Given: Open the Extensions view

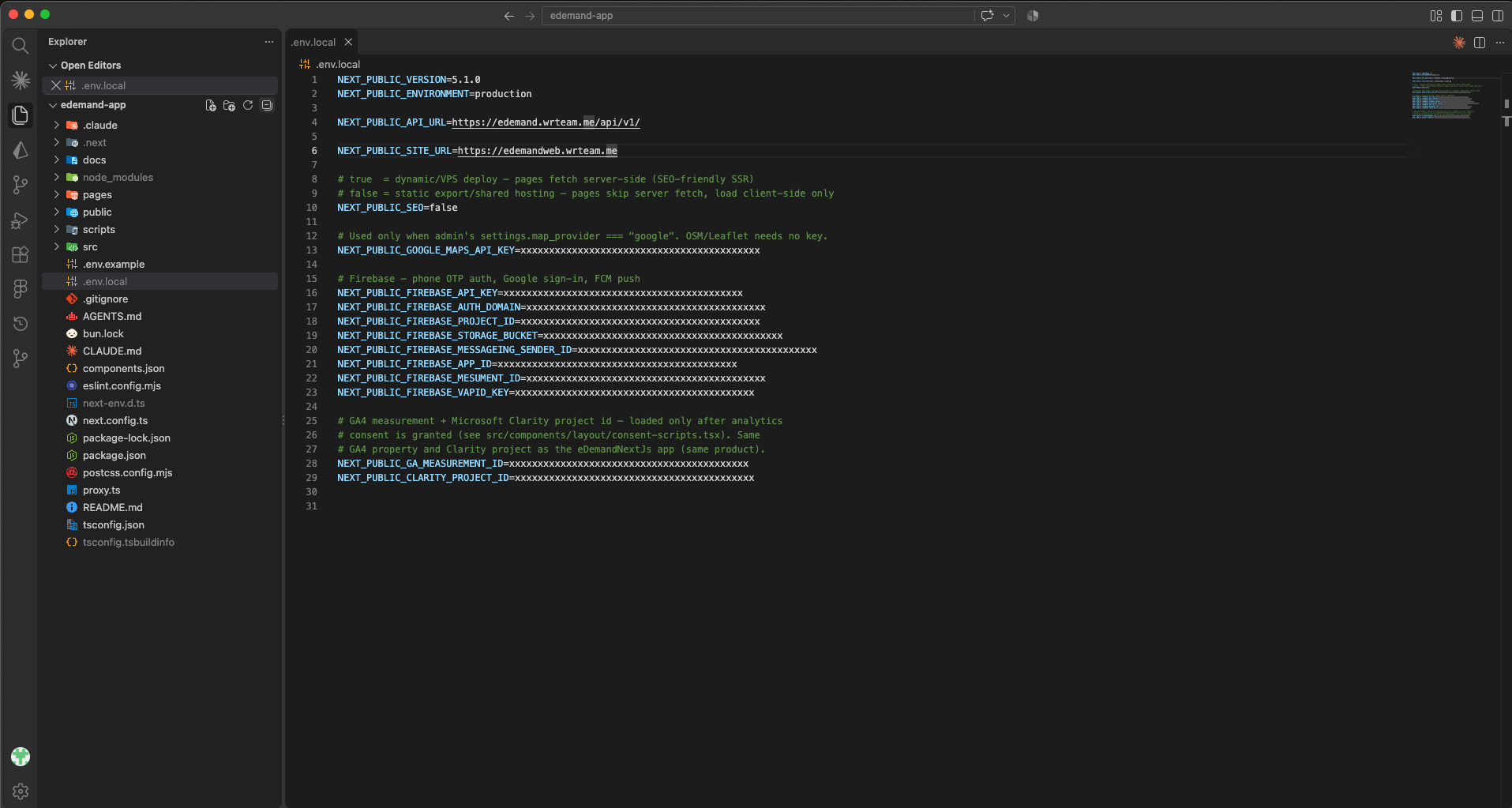Looking at the screenshot, I should 21,254.
